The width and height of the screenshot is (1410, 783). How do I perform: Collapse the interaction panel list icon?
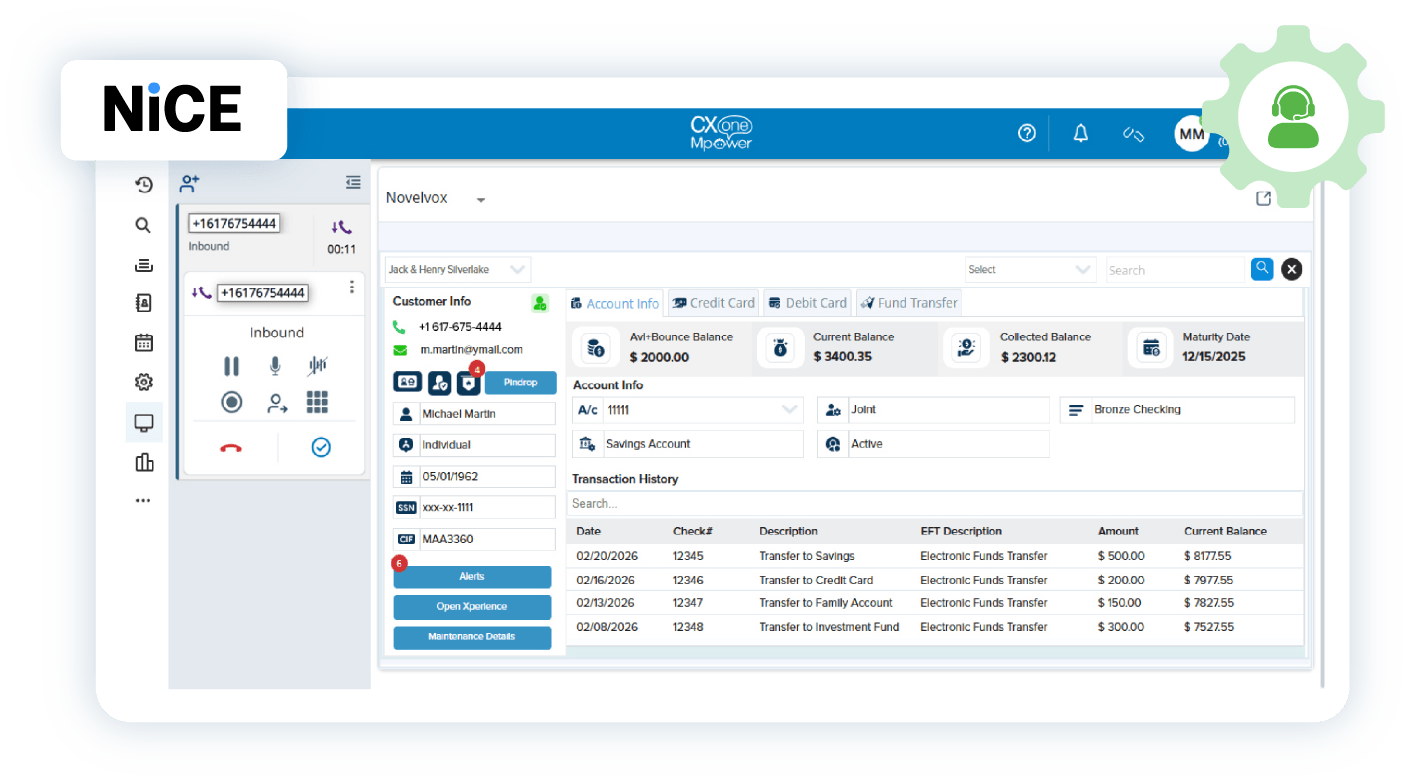(353, 182)
